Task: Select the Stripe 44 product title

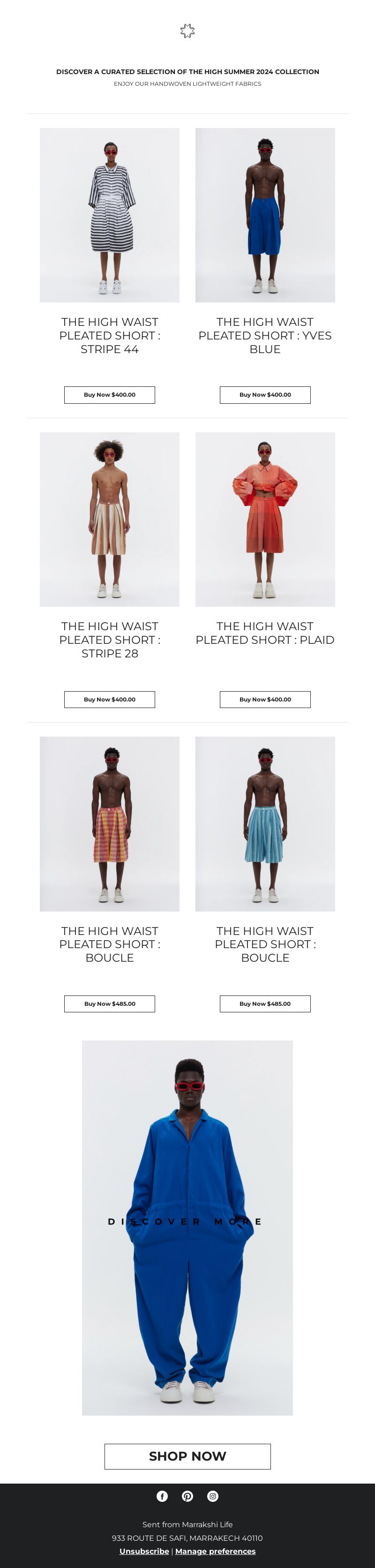Action: [110, 335]
